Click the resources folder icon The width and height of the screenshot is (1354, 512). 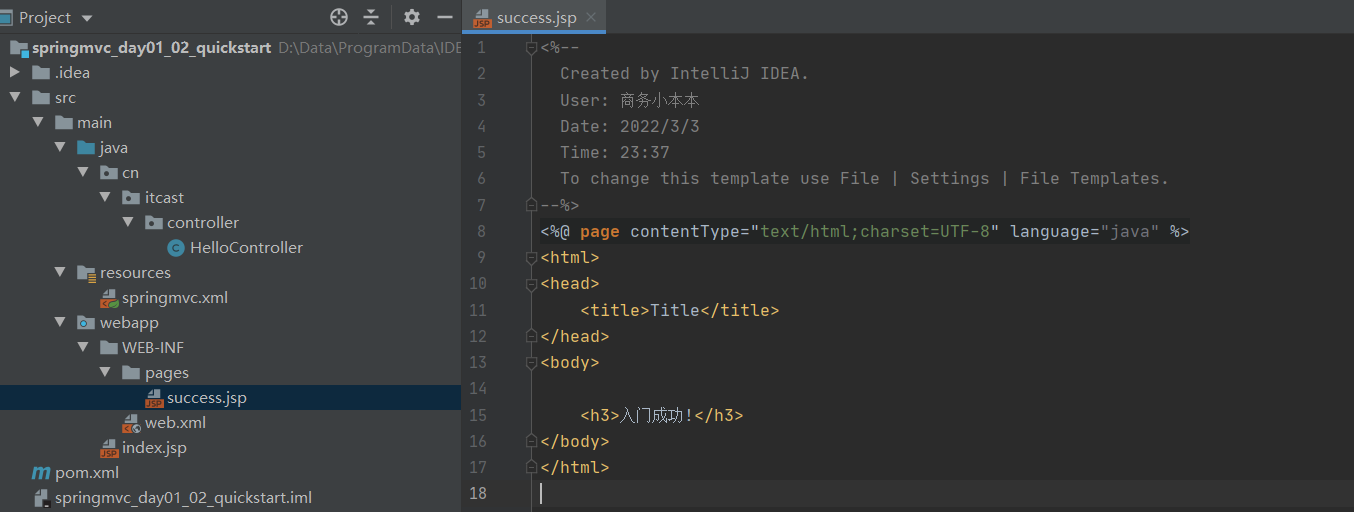pos(86,272)
